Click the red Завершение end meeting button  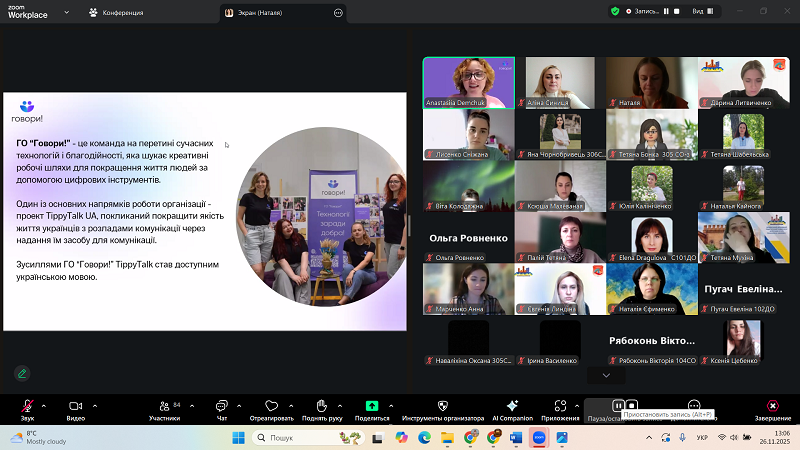pyautogui.click(x=772, y=406)
